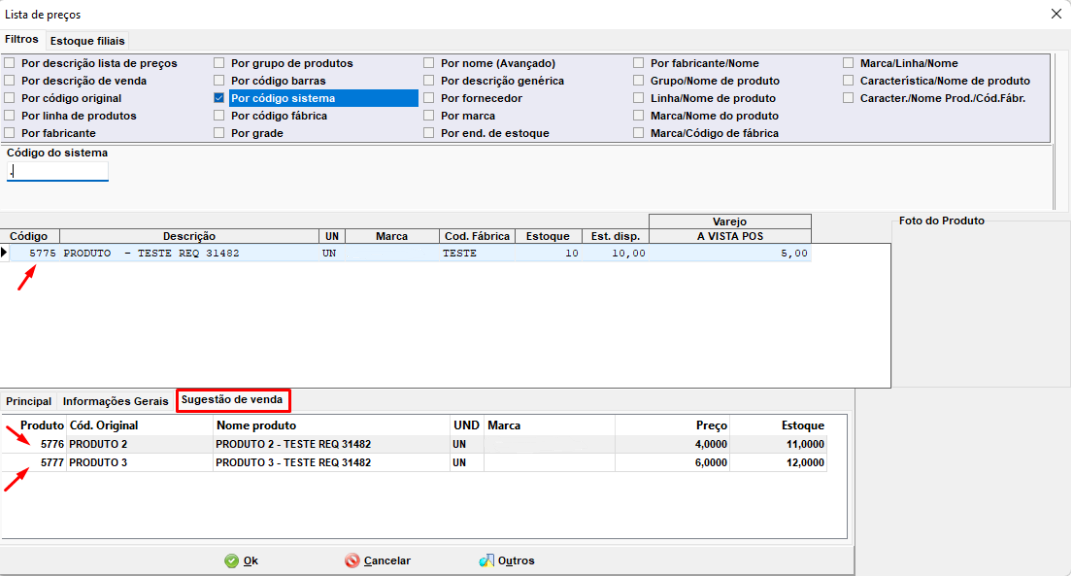This screenshot has height=576, width=1071.
Task: Enable Por descrição lista de preços checkbox
Action: pos(10,64)
